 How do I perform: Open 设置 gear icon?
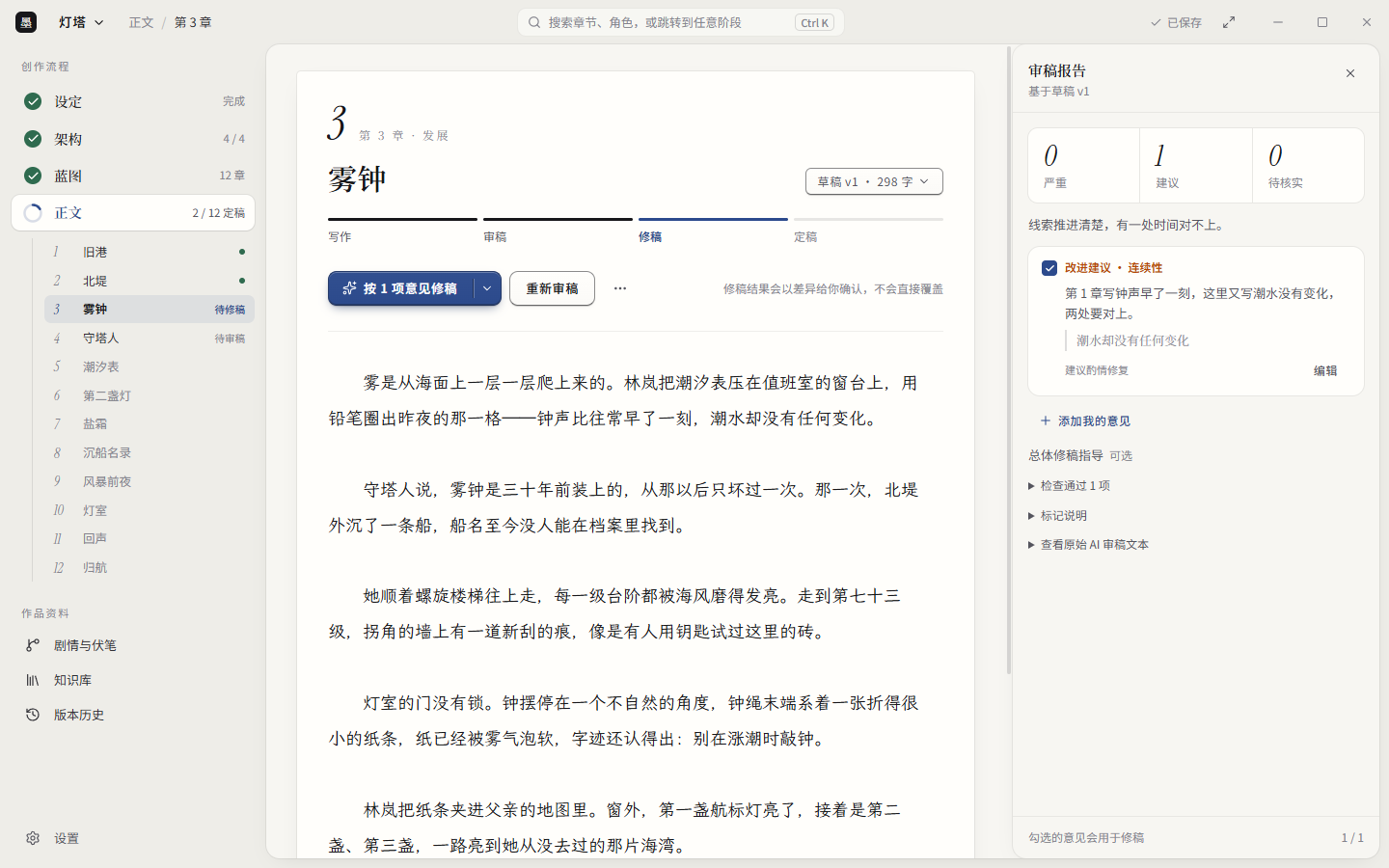coord(33,838)
